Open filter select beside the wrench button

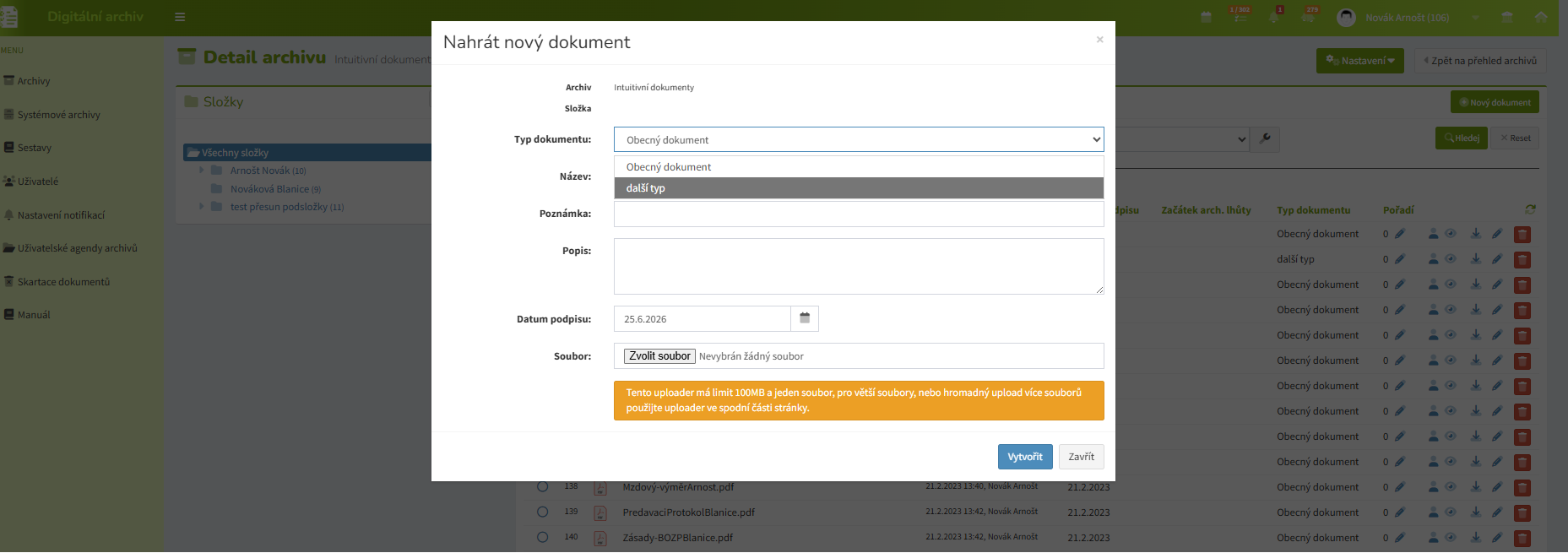pyautogui.click(x=1182, y=139)
